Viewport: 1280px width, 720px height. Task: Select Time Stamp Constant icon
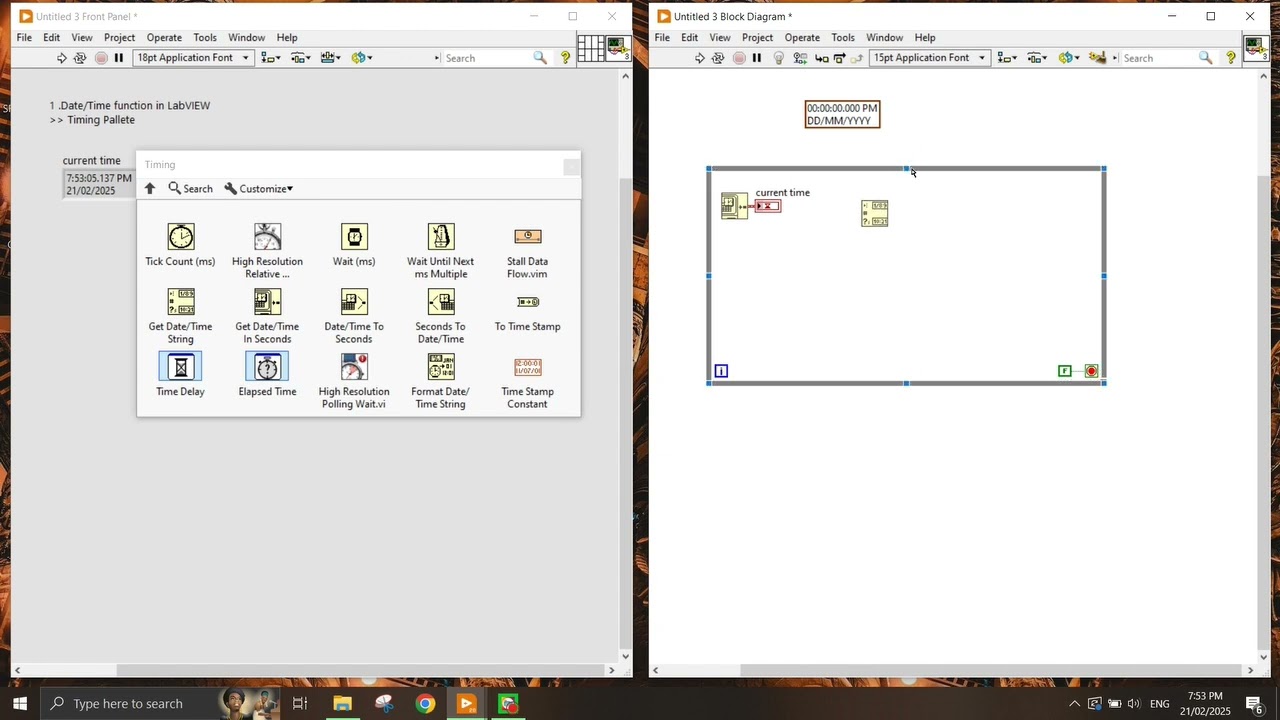[527, 367]
